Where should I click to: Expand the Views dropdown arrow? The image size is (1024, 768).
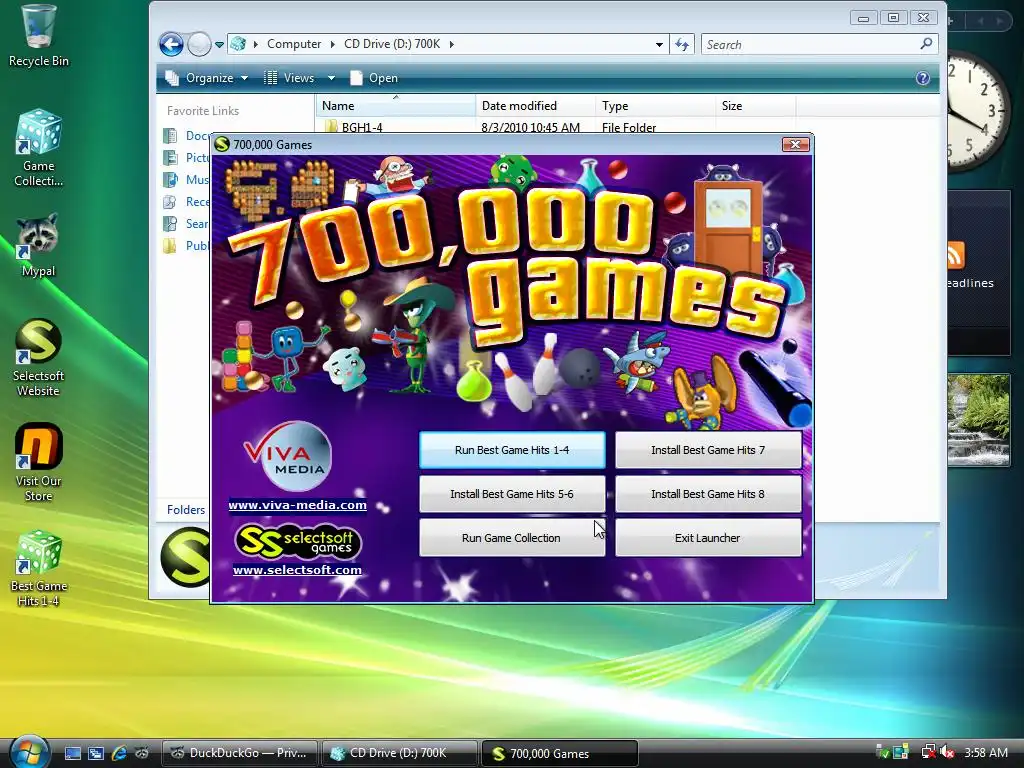[331, 78]
